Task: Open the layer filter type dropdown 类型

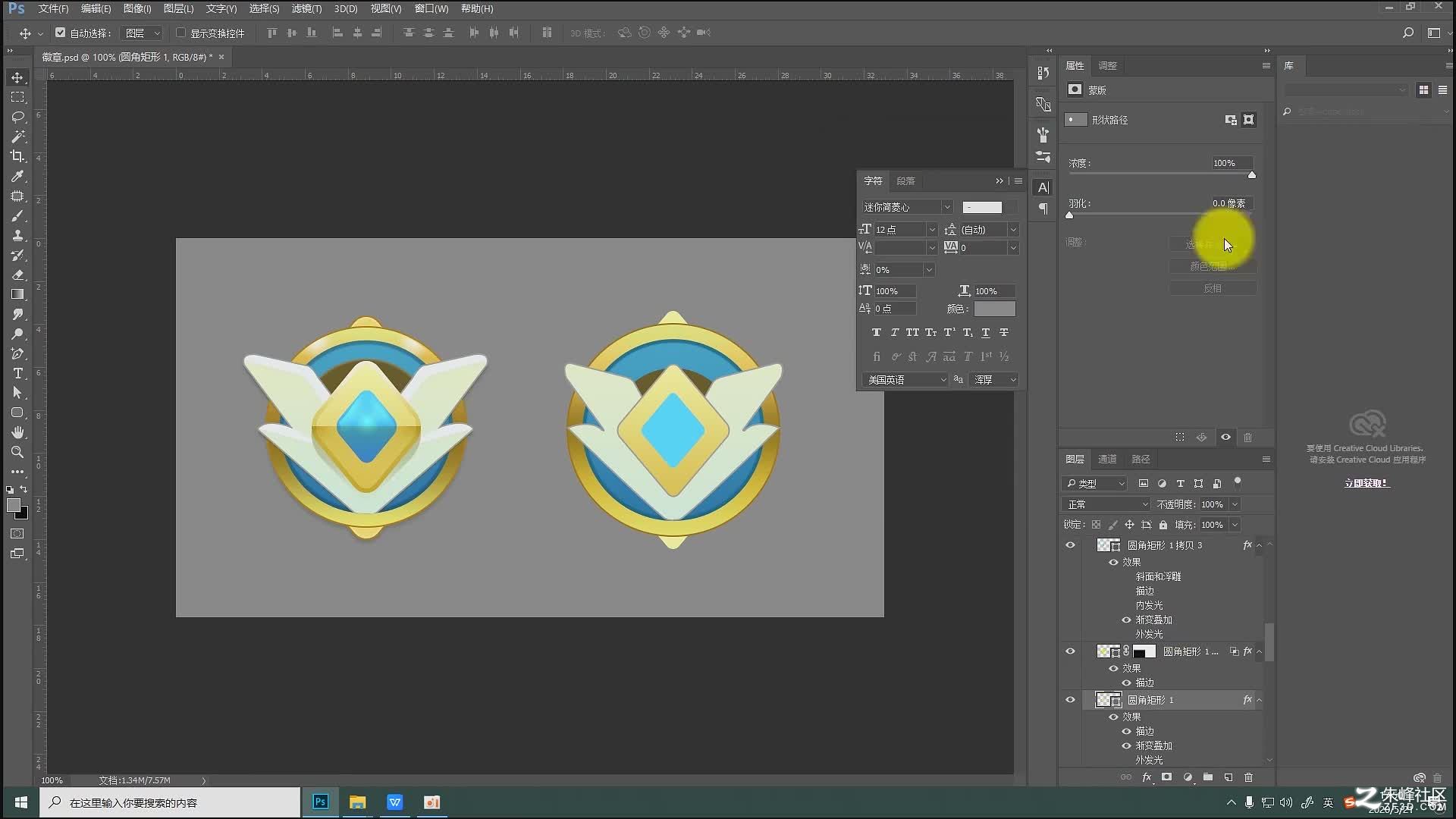Action: coord(1095,483)
